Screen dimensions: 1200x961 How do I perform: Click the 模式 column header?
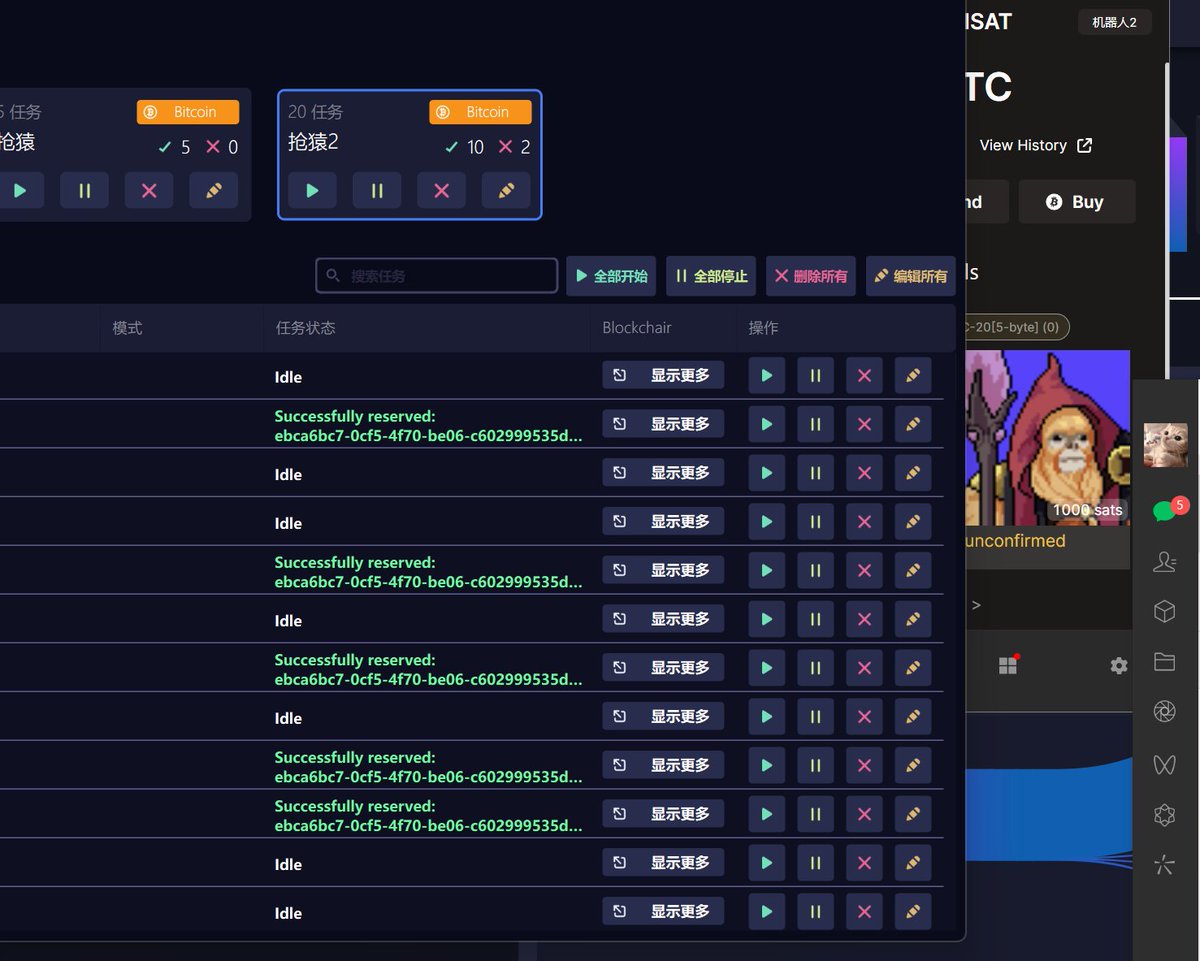pos(127,328)
